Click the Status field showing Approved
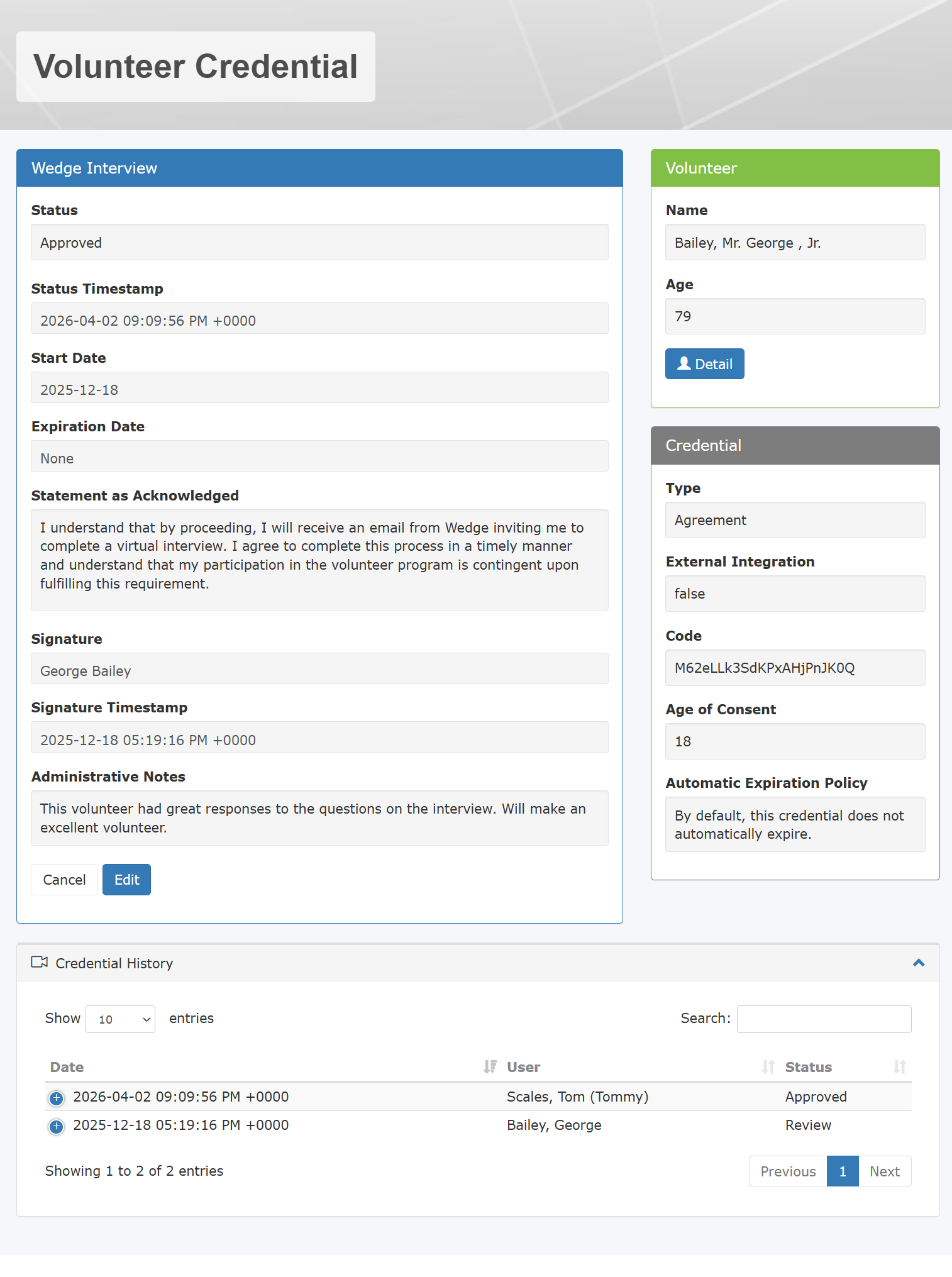 pyautogui.click(x=319, y=242)
